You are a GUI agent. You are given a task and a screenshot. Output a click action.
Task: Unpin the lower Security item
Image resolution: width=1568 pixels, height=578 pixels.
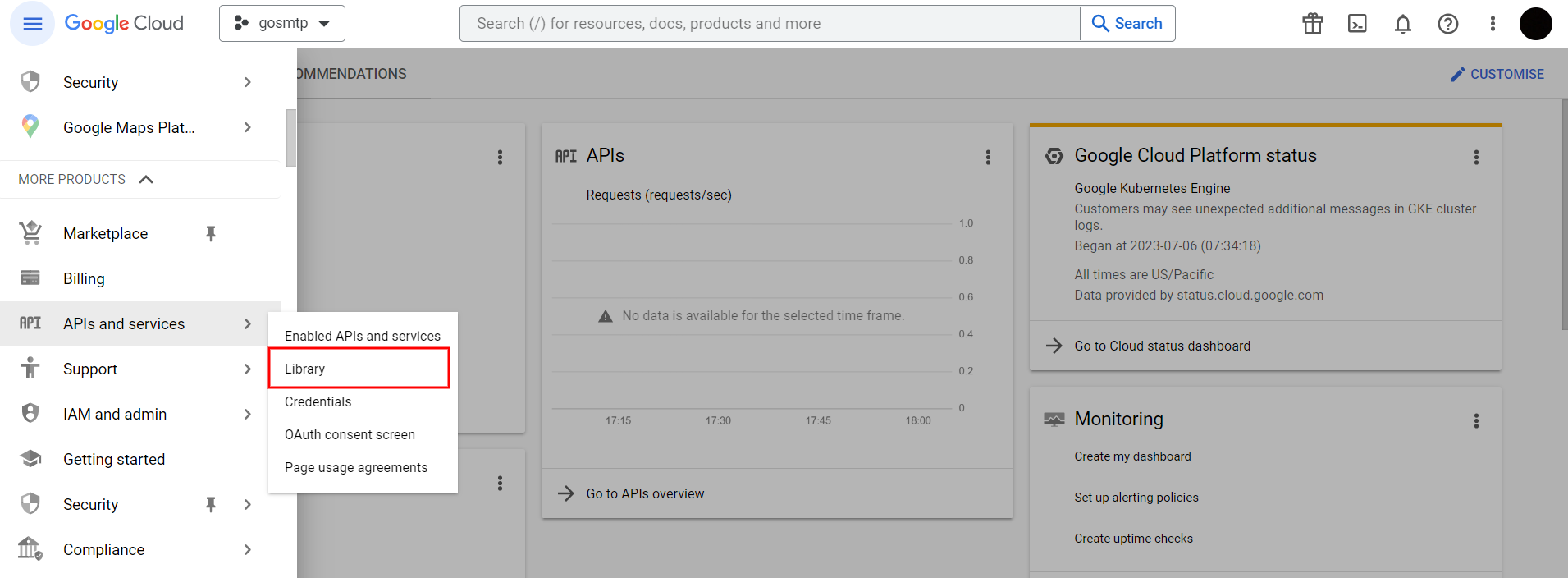click(x=211, y=504)
